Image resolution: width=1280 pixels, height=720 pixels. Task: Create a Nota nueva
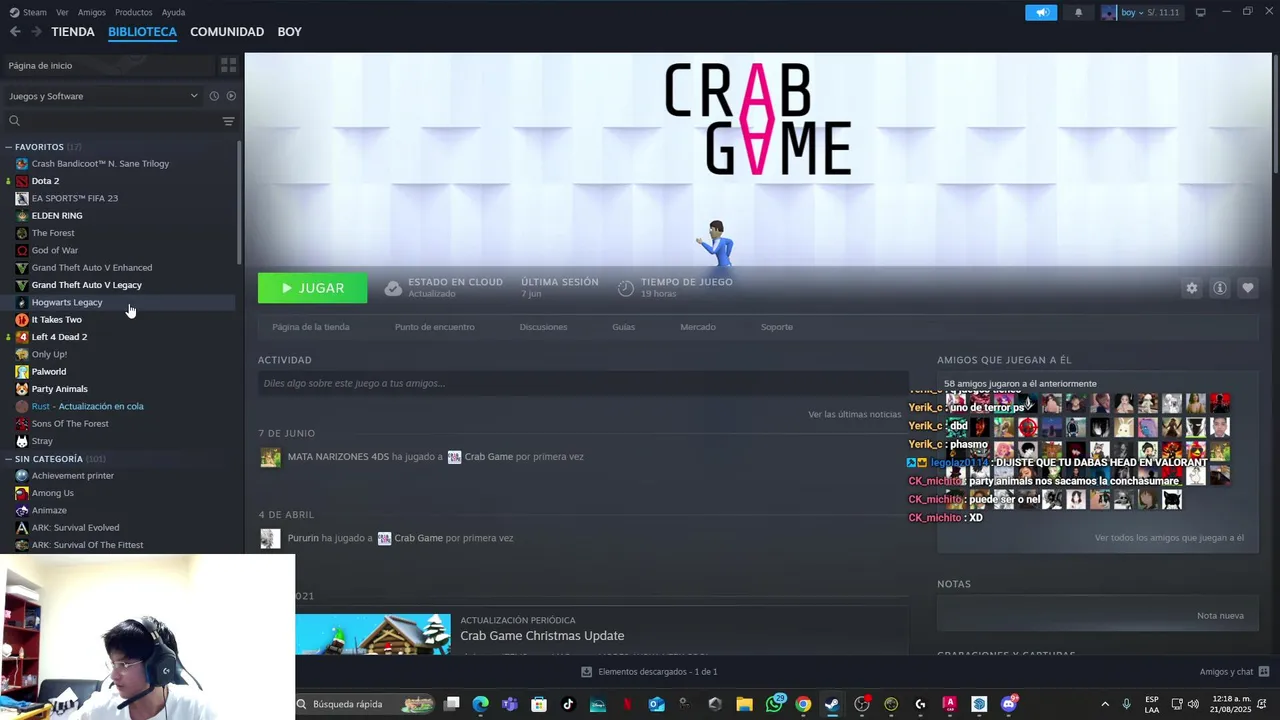pyautogui.click(x=1220, y=616)
